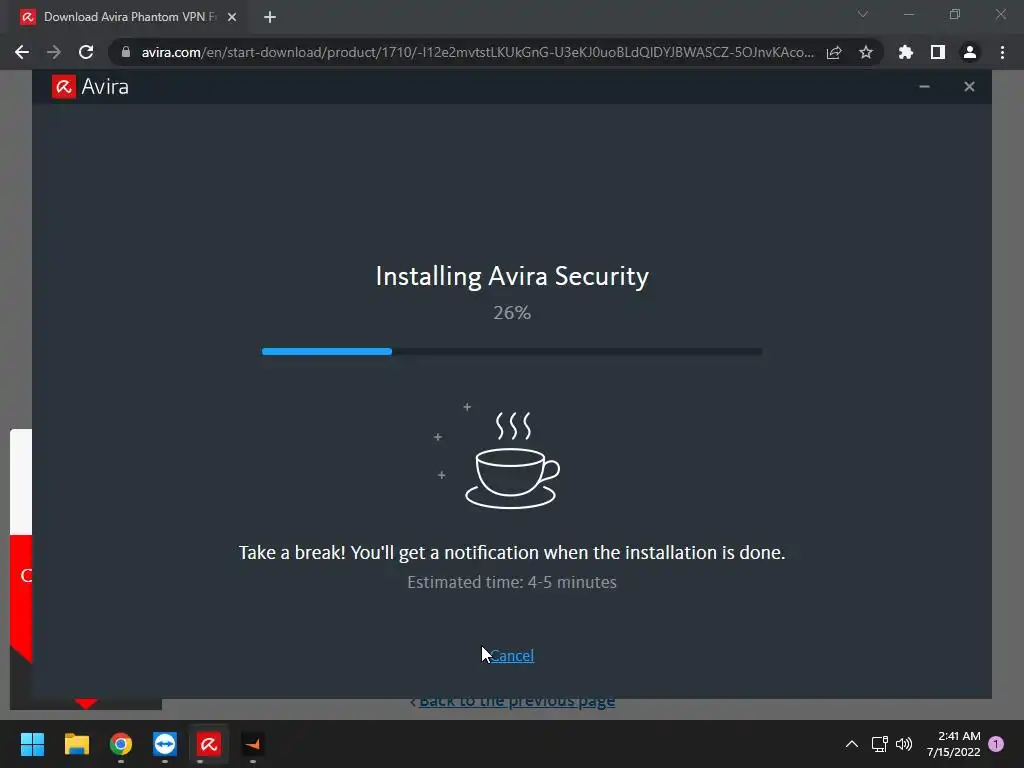Toggle Chrome side panel
The height and width of the screenshot is (768, 1024).
[938, 52]
